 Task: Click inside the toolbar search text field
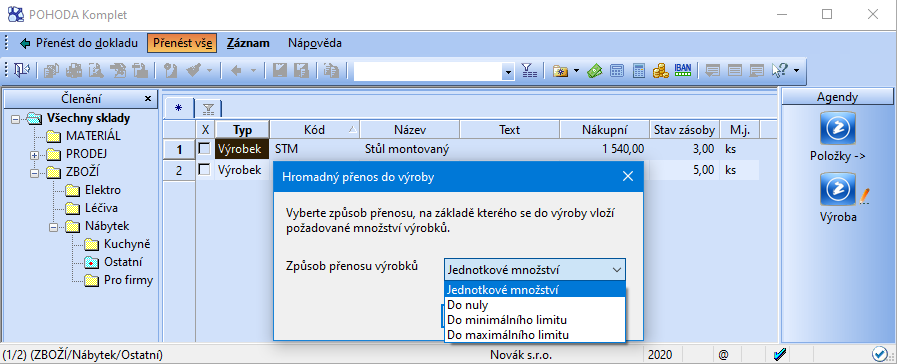click(427, 72)
